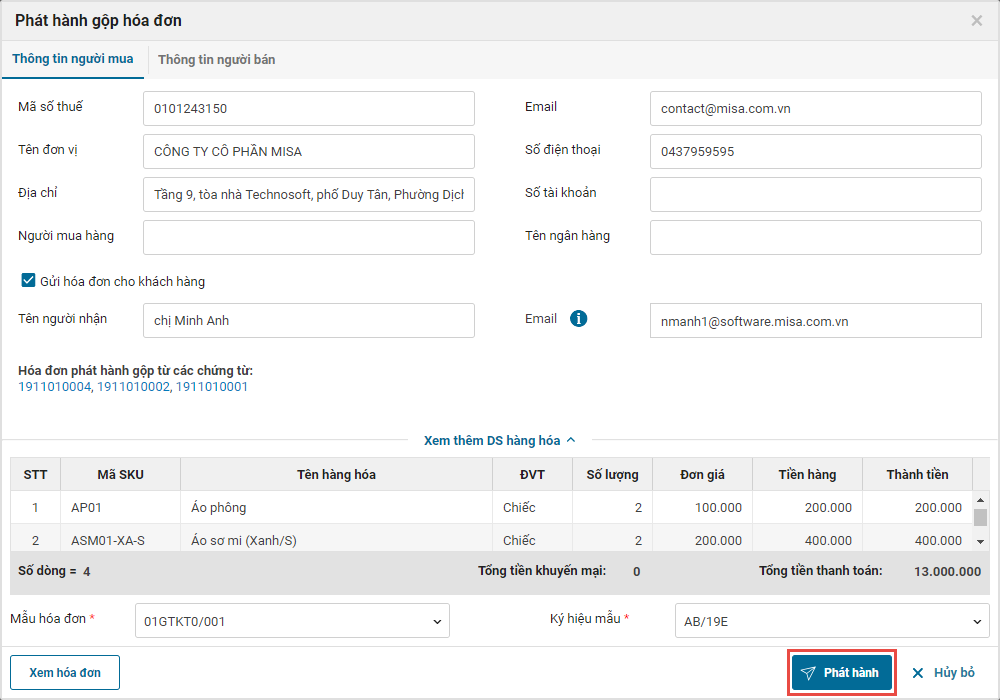Focus the Số tài khoản field
The height and width of the screenshot is (700, 1000).
pyautogui.click(x=815, y=194)
